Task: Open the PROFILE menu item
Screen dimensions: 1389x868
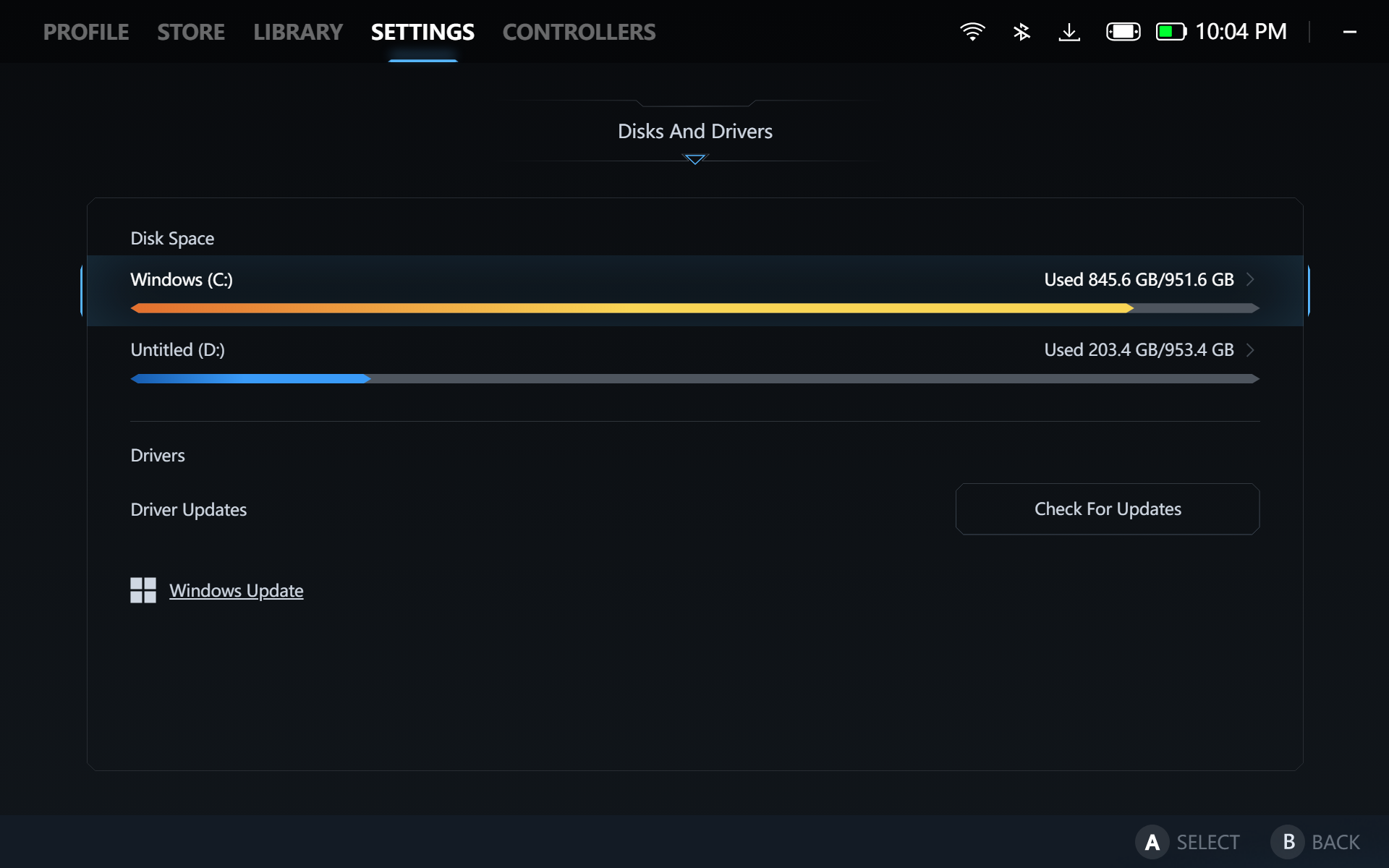Action: [x=85, y=31]
